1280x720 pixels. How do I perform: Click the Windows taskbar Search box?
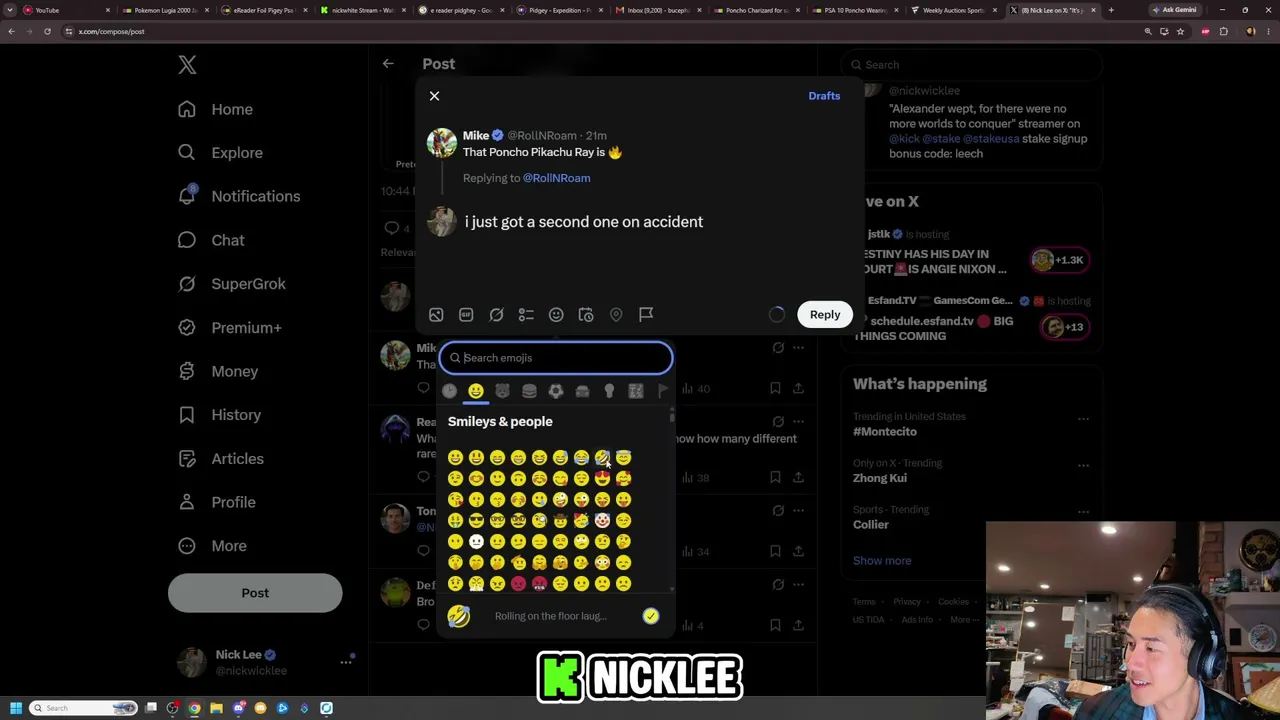click(83, 708)
